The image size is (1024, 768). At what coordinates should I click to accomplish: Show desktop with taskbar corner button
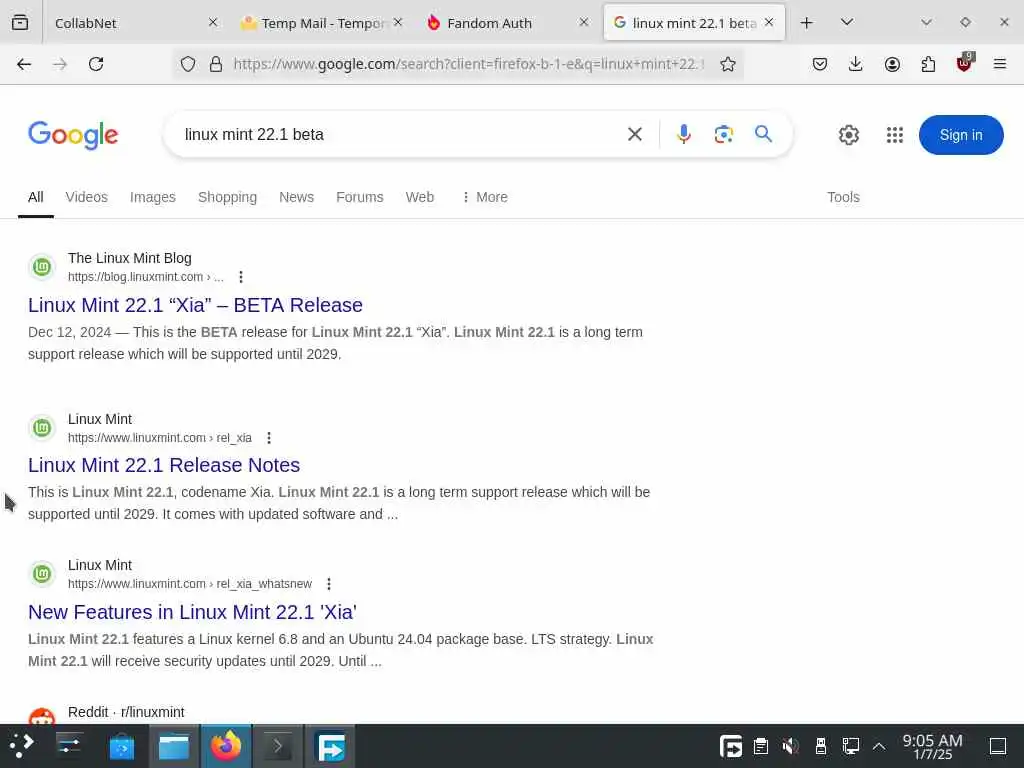click(998, 746)
